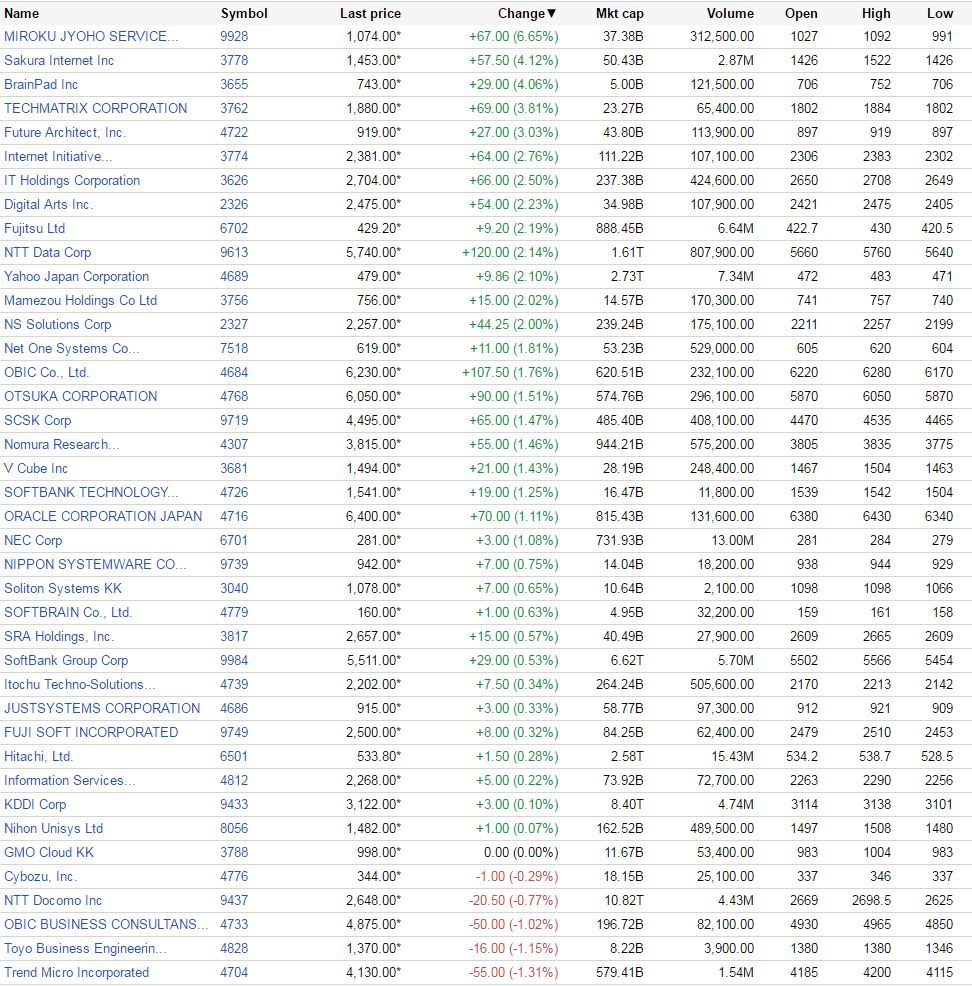
Task: Sort by the Volume column header
Action: point(730,13)
